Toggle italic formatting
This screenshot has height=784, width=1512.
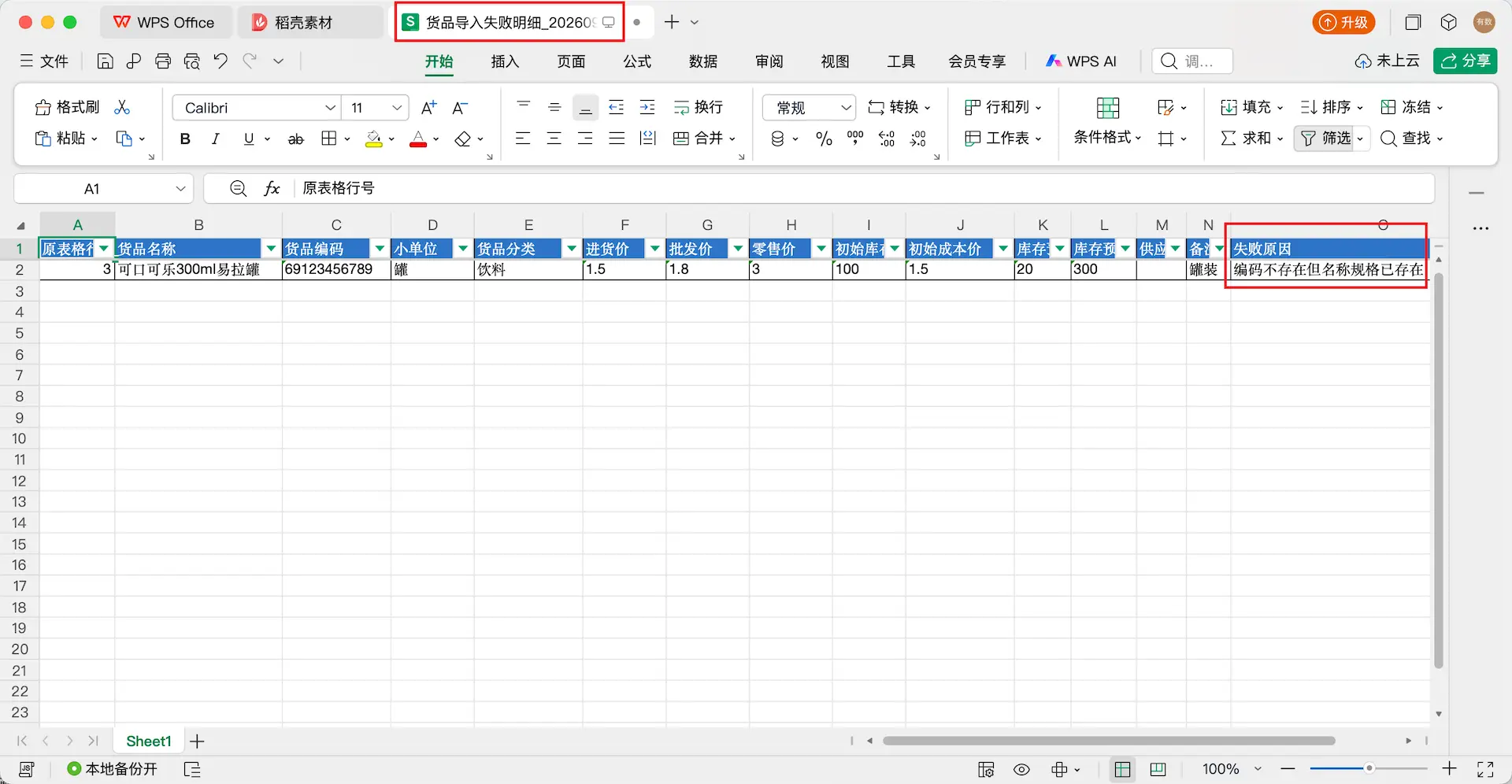coord(216,139)
